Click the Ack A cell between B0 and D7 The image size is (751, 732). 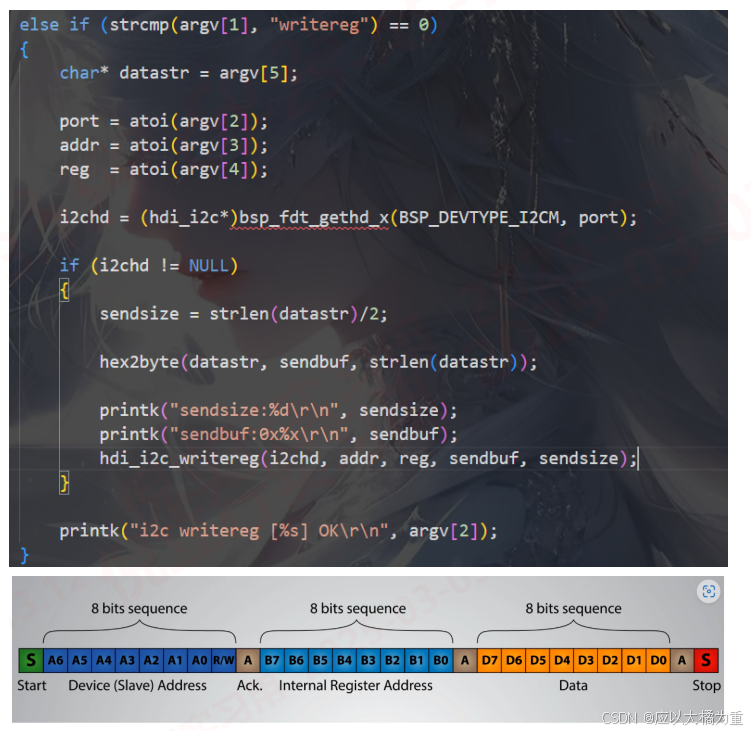point(465,660)
